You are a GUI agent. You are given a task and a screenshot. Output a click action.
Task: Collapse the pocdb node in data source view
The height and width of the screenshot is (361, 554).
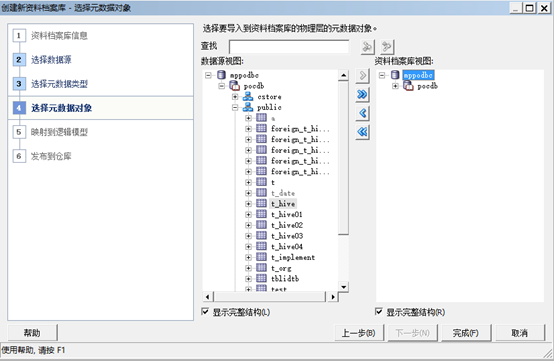pyautogui.click(x=222, y=86)
